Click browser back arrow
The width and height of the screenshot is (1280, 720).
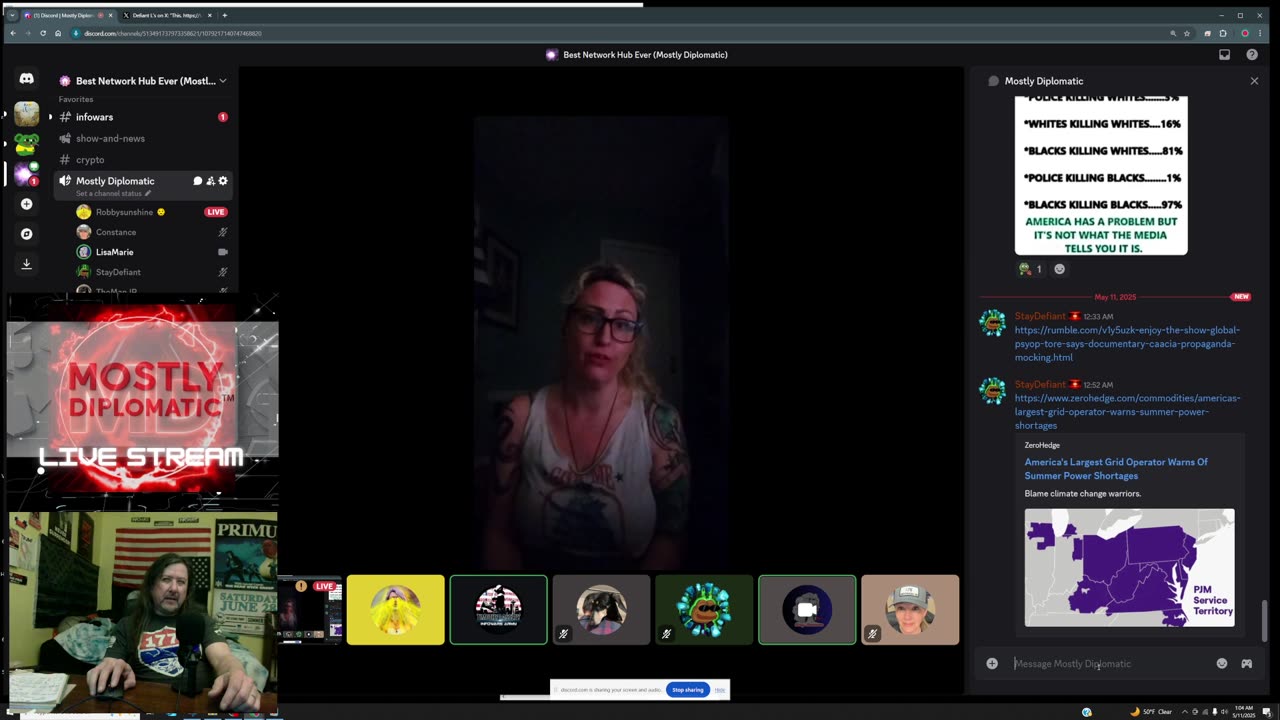click(12, 33)
